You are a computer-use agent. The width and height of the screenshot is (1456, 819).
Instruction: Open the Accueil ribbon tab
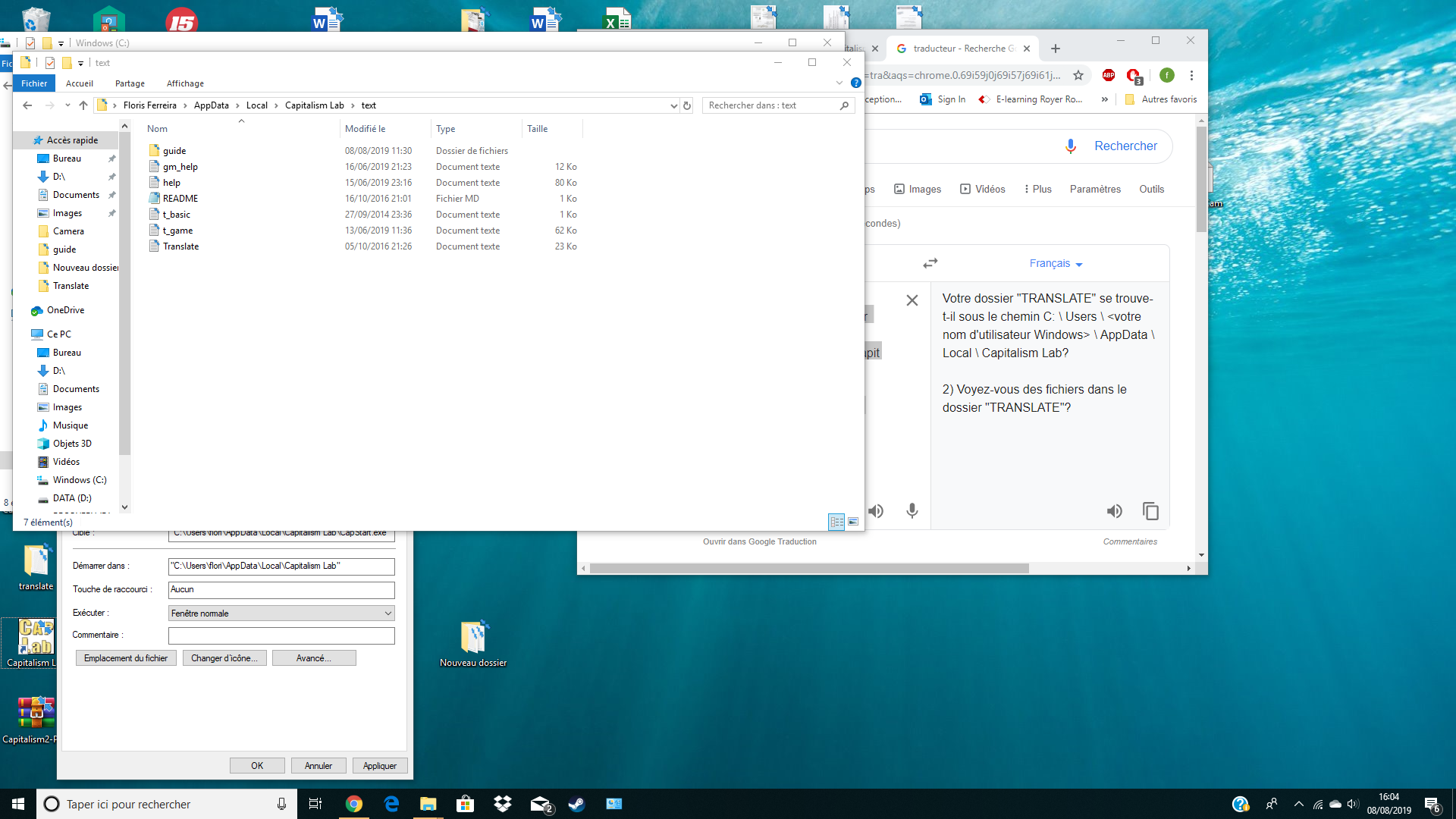pos(80,83)
